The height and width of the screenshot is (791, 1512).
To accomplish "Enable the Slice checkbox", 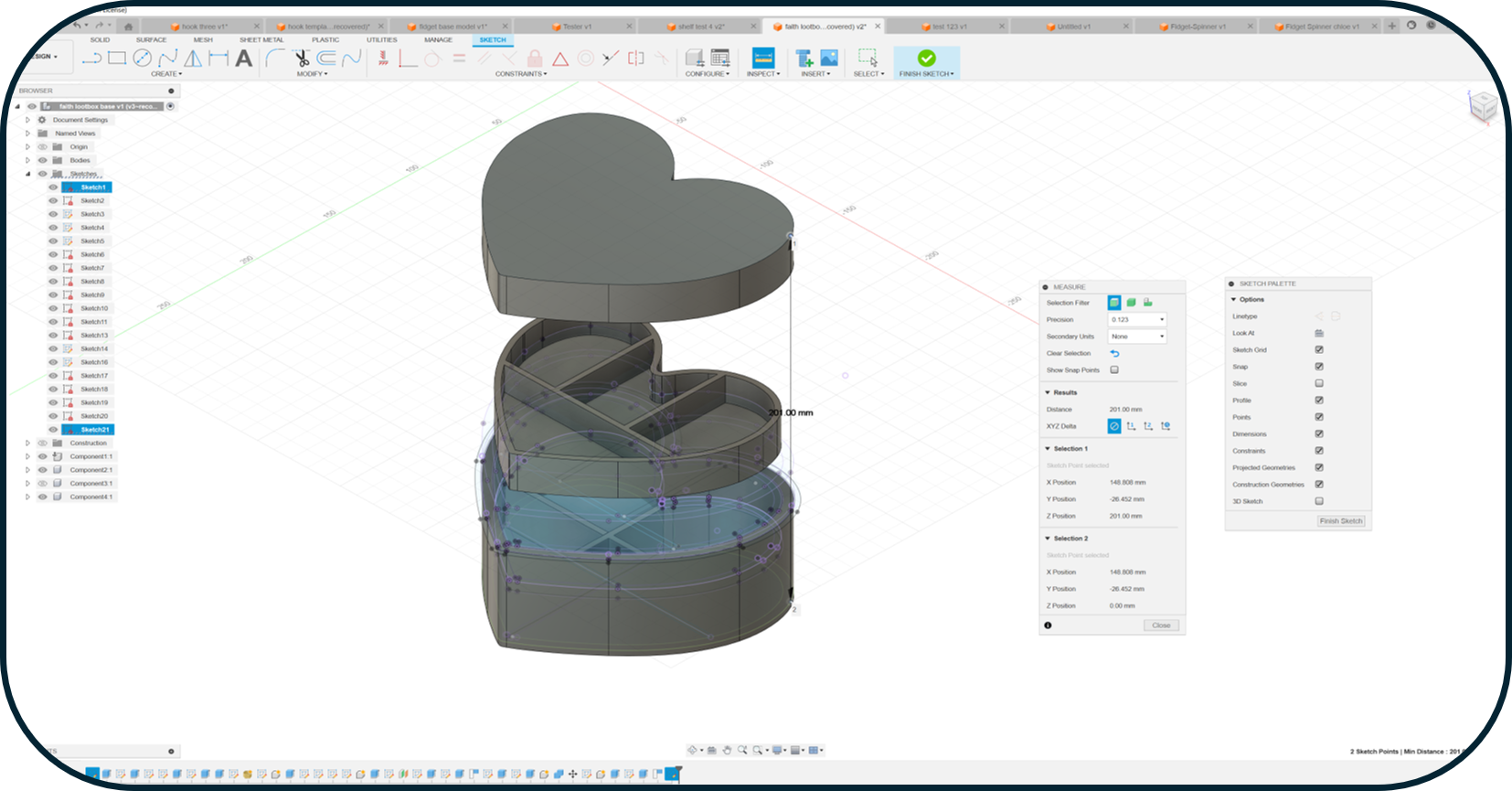I will [1319, 383].
